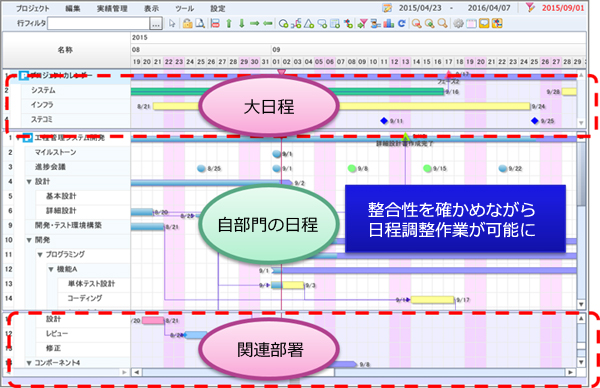600x388 pixels.
Task: Click the bottom horizontal scrollbar right arrow
Action: (571, 372)
